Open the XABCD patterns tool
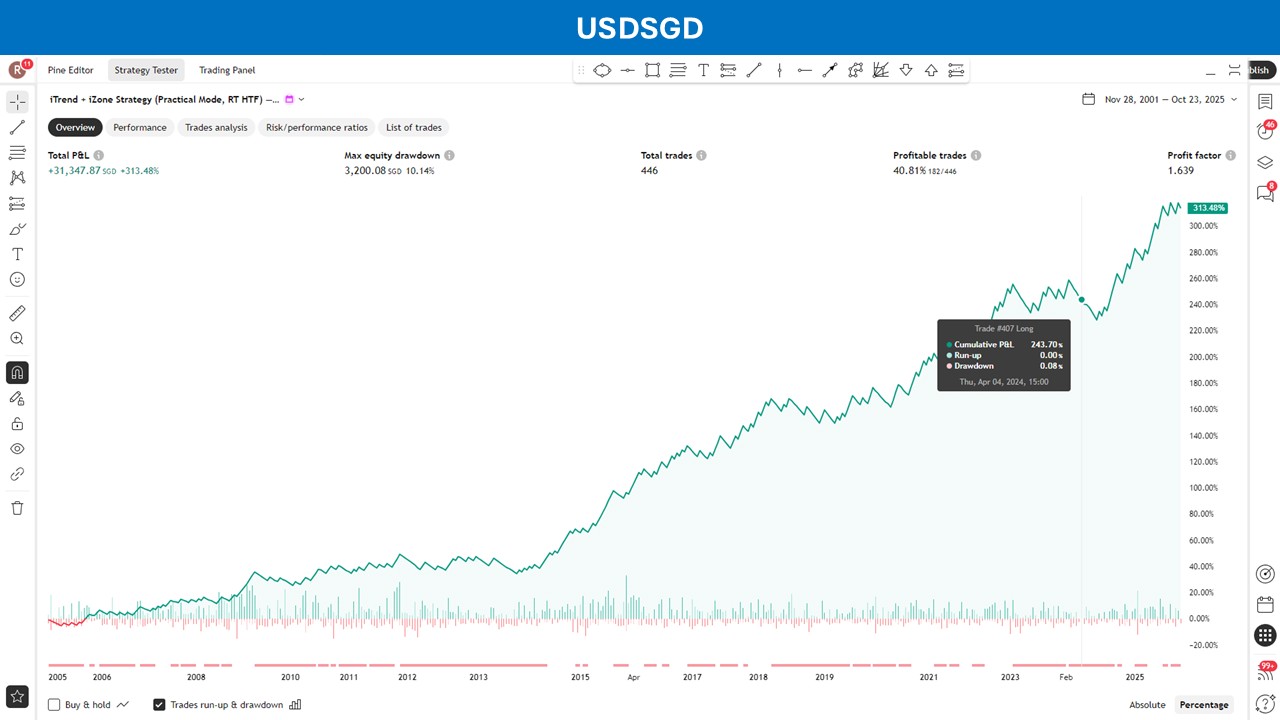 17,178
